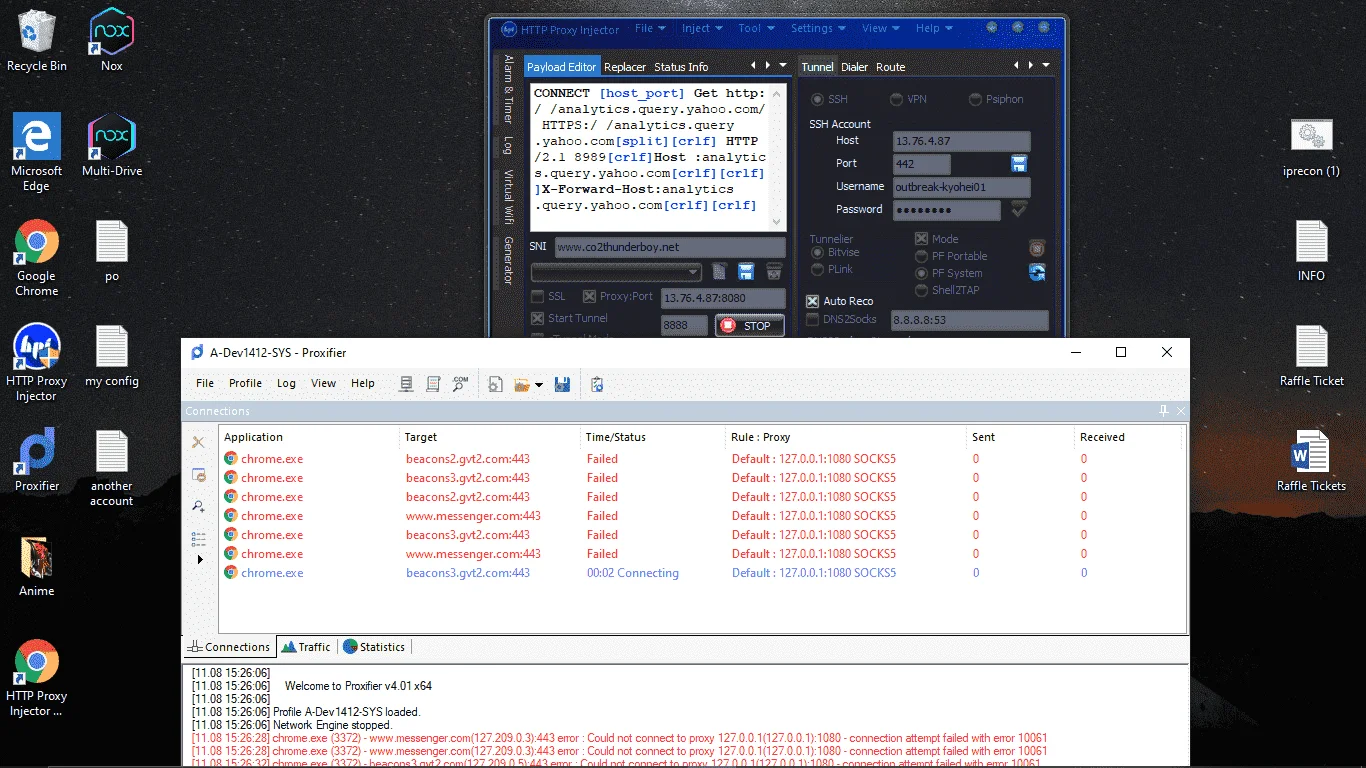
Task: Select PF Portable mode option
Action: pyautogui.click(x=922, y=256)
